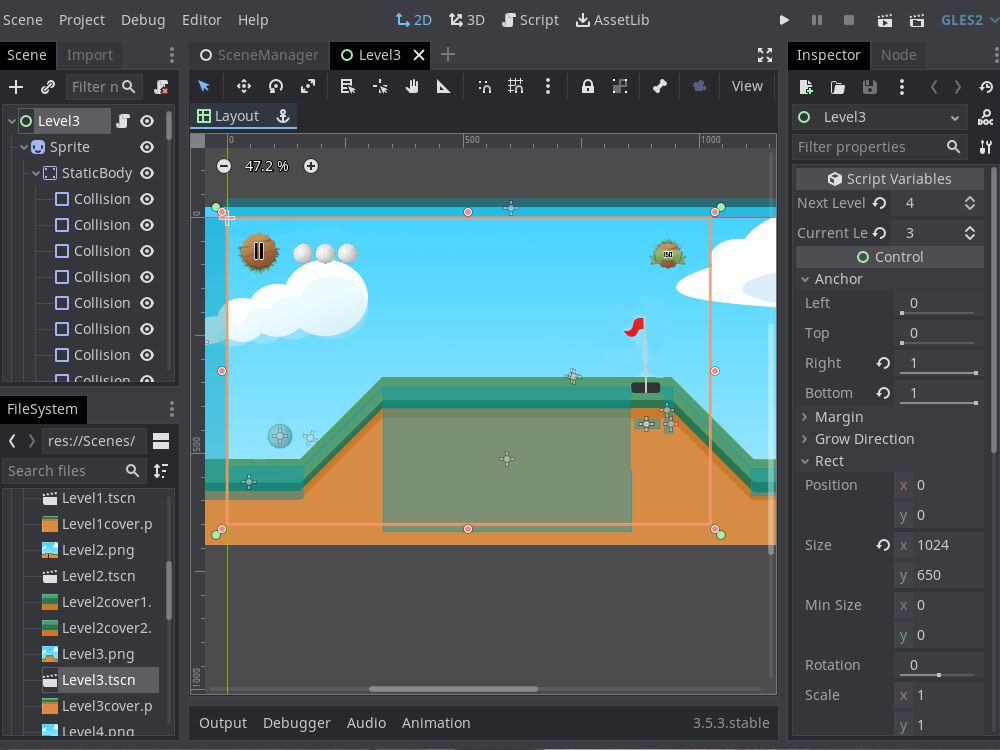This screenshot has width=1000, height=750.
Task: Click the skeleton bone options icon
Action: tap(659, 86)
